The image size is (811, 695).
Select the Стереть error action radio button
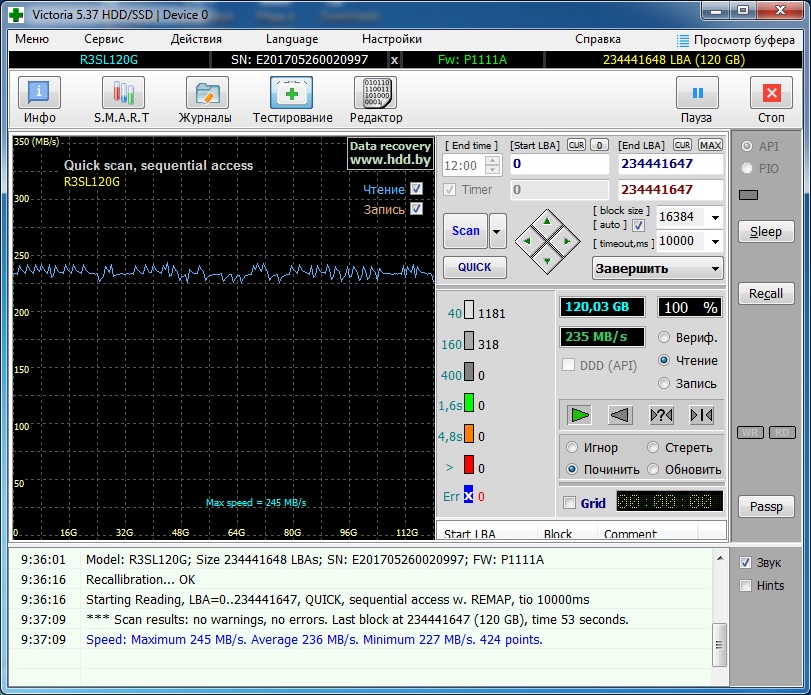pos(653,447)
